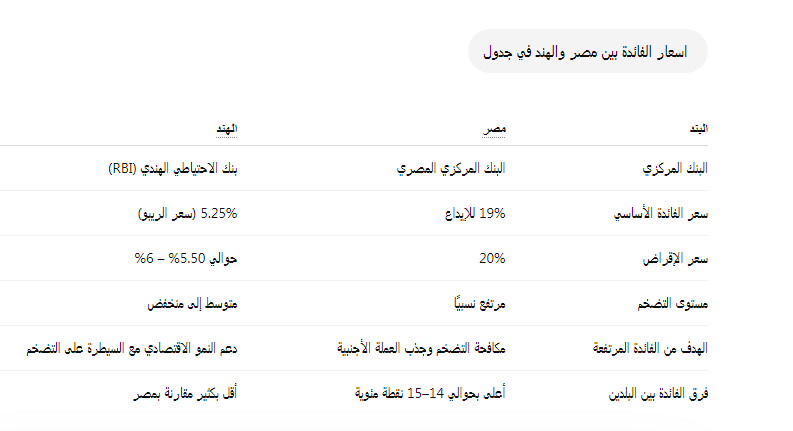Screen dimensions: 793x431
Task: Select the فرق الفائدة بين البلدين label
Action: click(658, 393)
